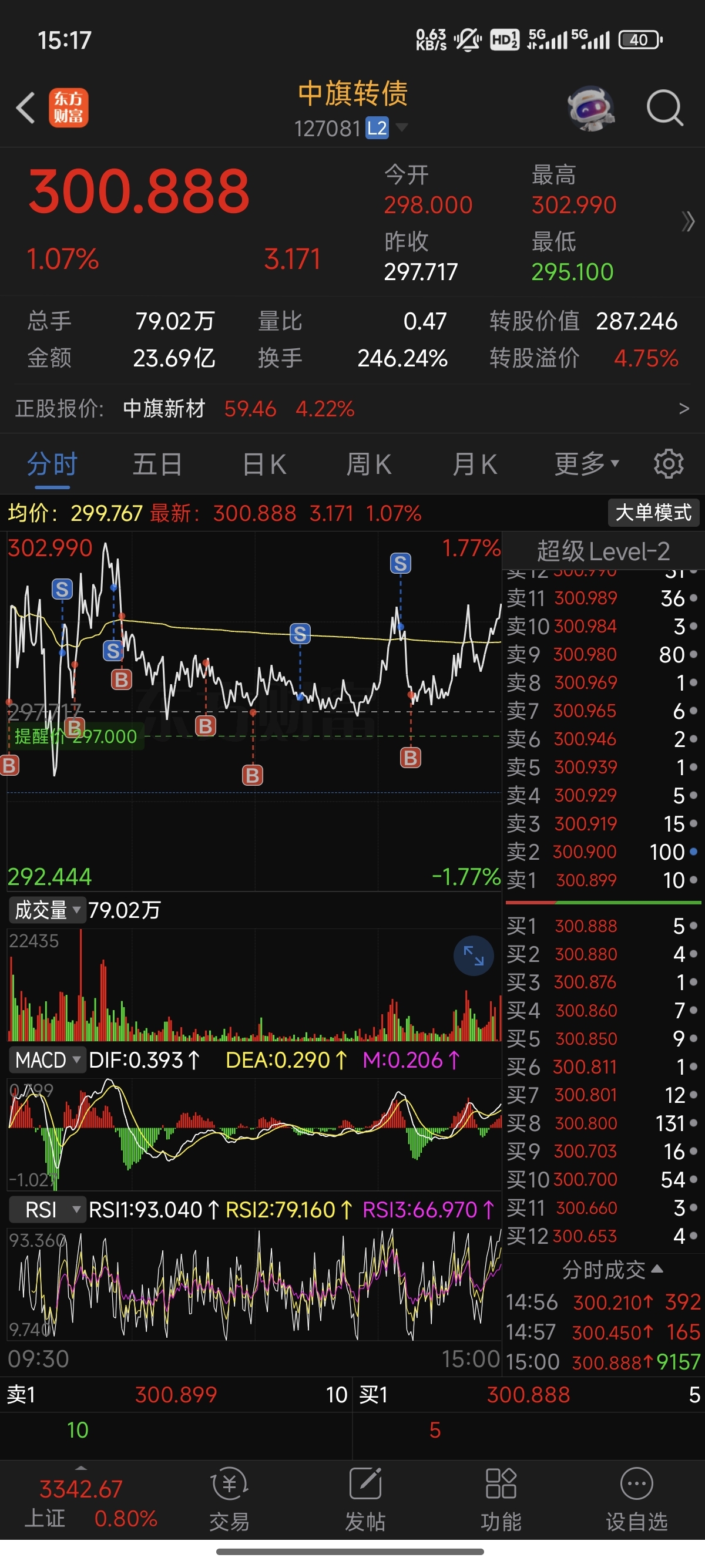
Task: Tap the 买10 300.700 order row
Action: click(603, 1180)
